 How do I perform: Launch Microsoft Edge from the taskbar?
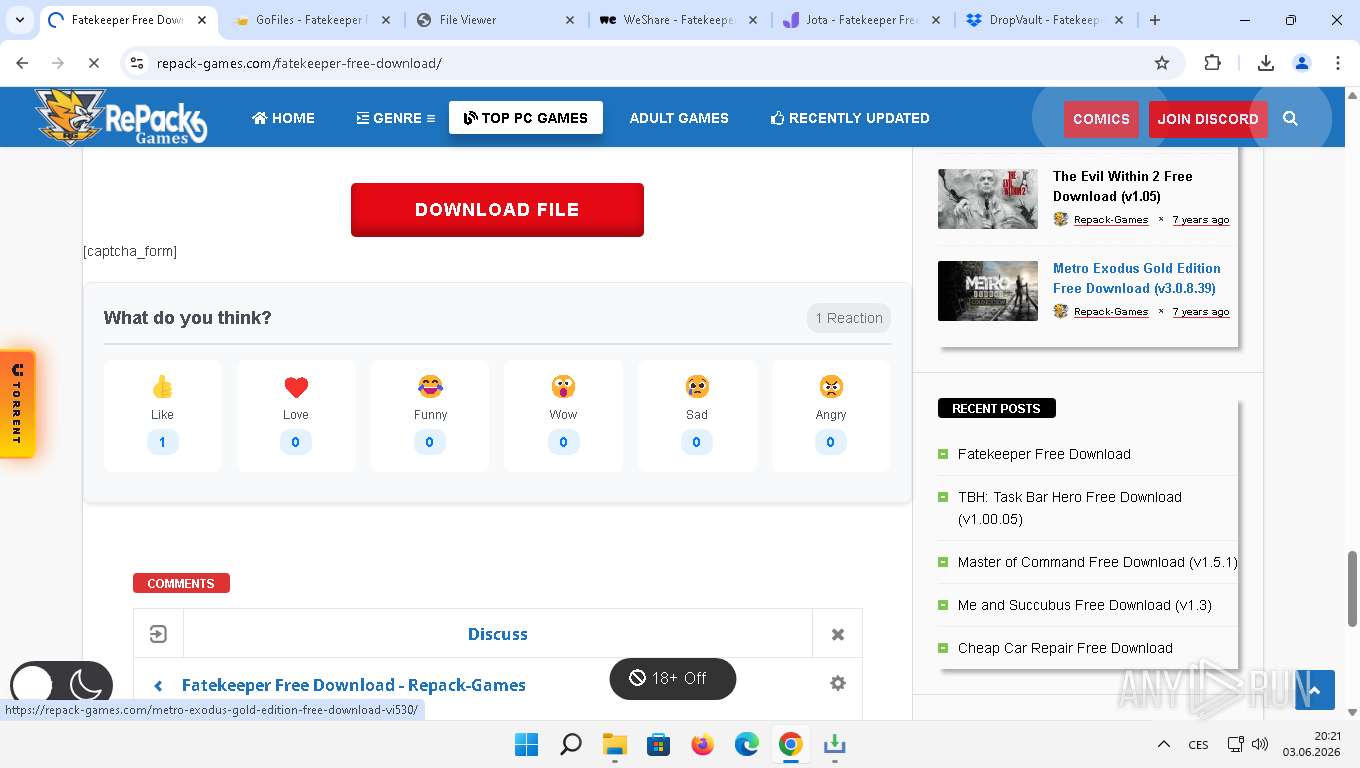tap(747, 744)
